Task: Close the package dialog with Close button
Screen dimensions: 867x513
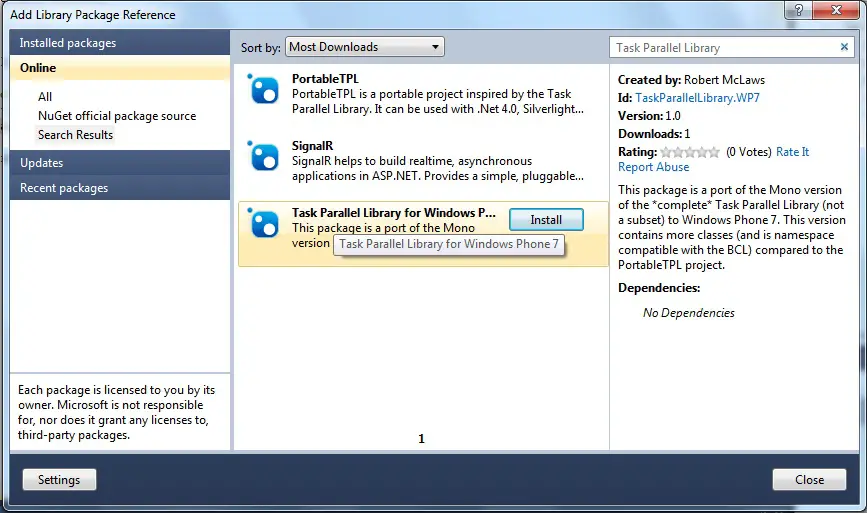Action: [809, 479]
